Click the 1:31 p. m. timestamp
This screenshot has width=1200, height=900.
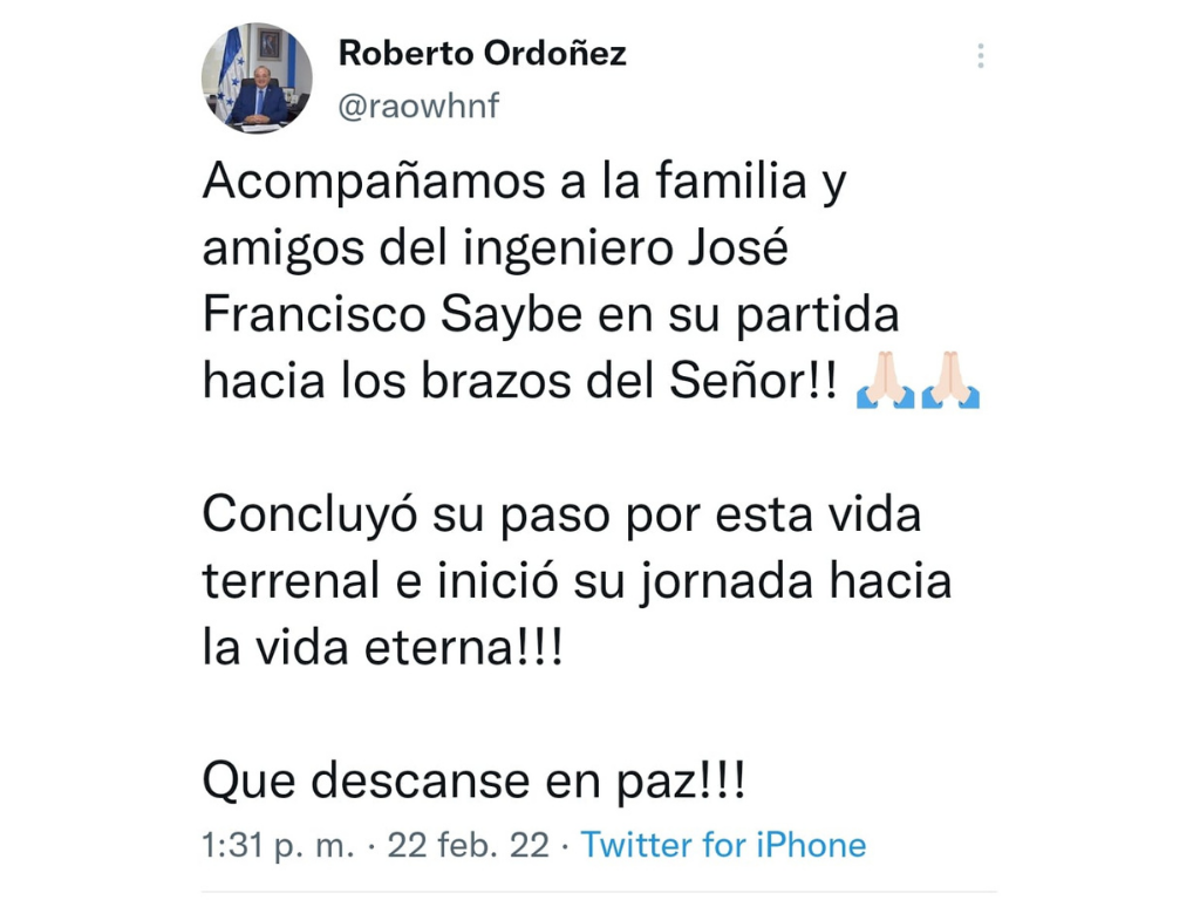pos(278,846)
